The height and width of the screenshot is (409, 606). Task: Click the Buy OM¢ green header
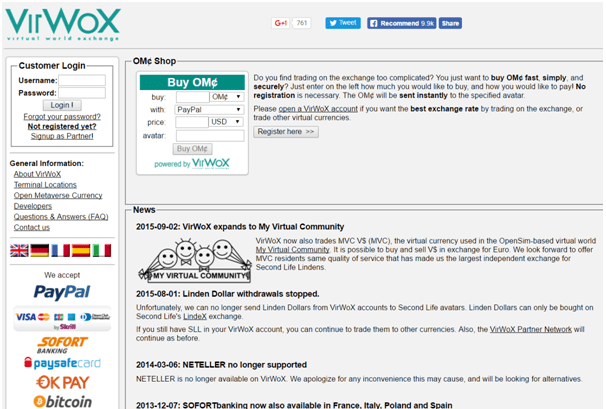[192, 82]
